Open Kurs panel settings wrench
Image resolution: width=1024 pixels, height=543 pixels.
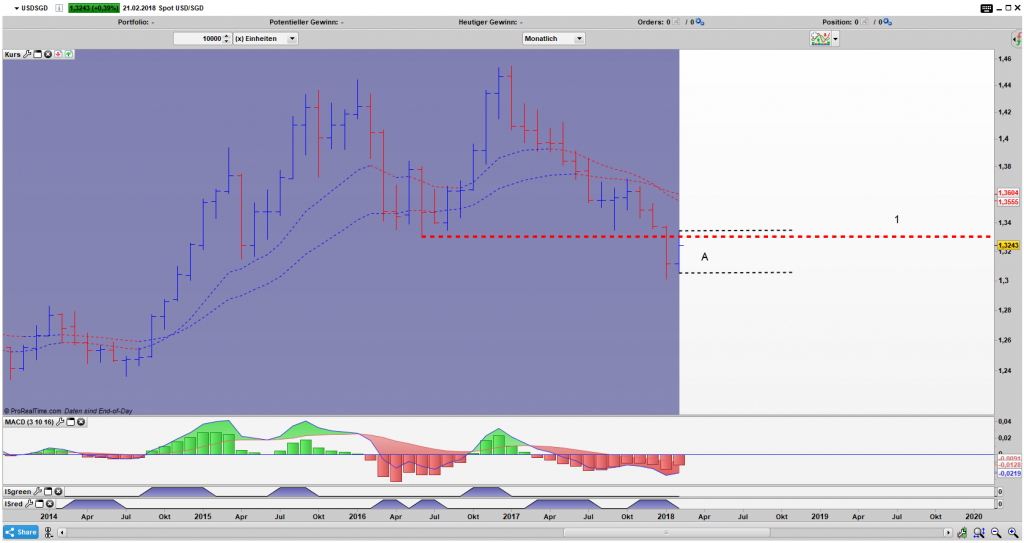pos(27,54)
